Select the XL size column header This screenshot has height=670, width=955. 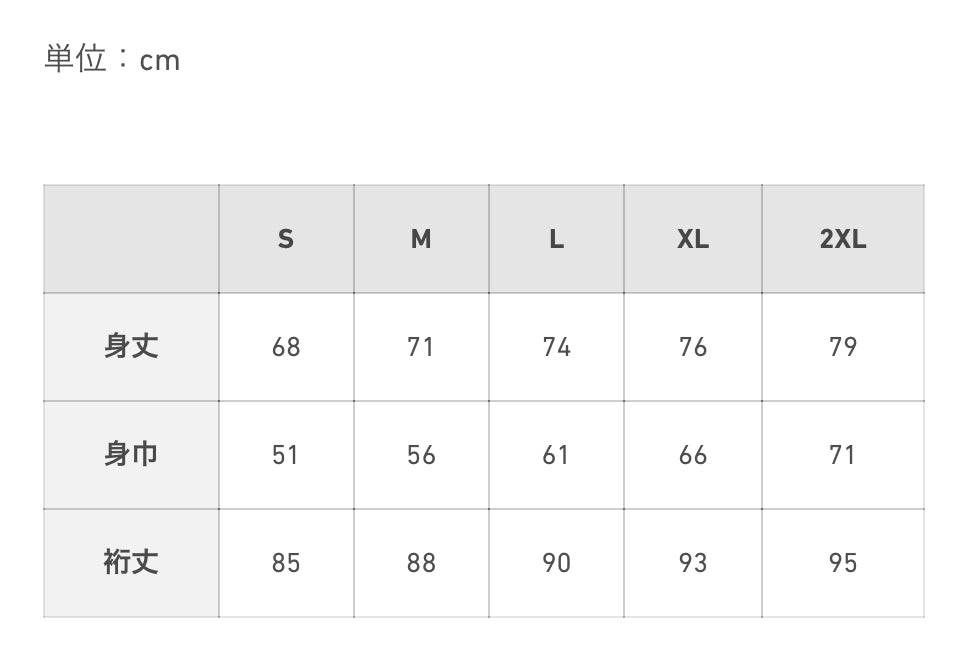tap(693, 239)
